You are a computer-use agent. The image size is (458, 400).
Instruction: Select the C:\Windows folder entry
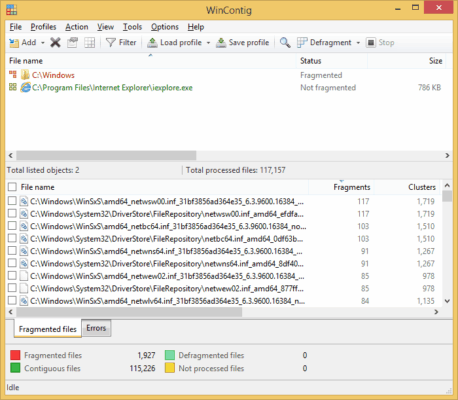pyautogui.click(x=53, y=75)
